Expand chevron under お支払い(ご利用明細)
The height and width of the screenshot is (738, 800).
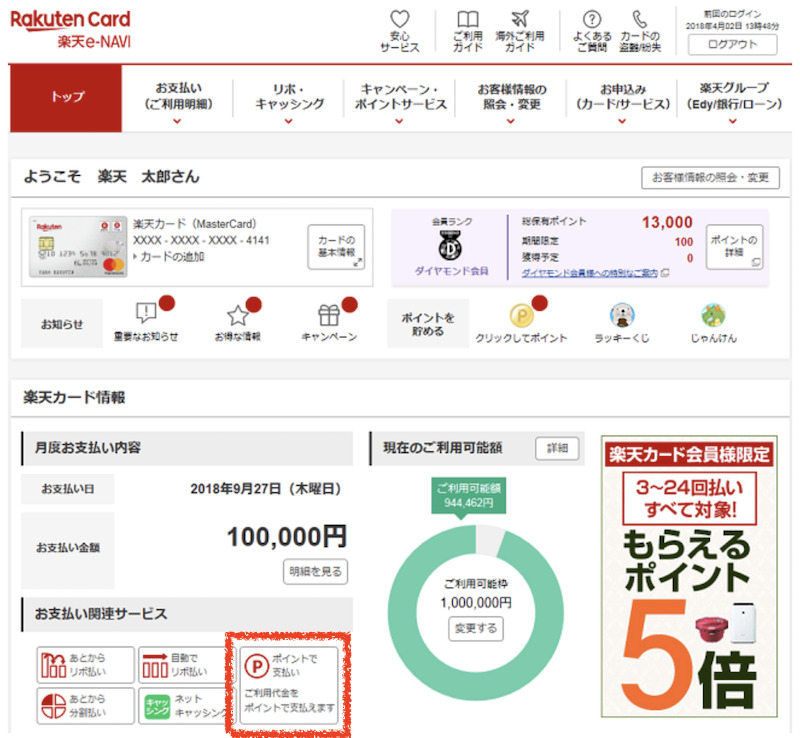[x=177, y=121]
